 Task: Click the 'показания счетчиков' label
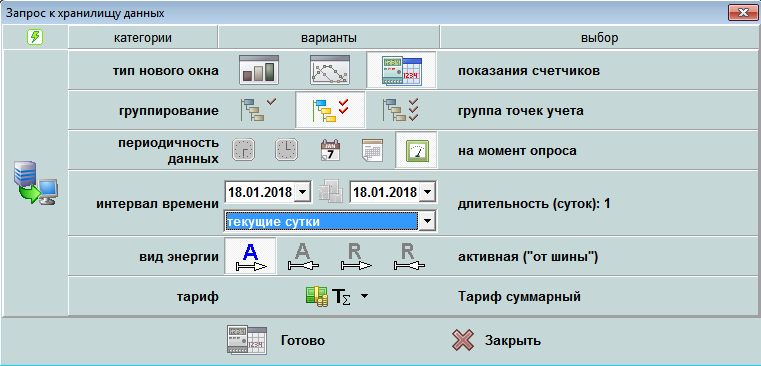point(529,71)
